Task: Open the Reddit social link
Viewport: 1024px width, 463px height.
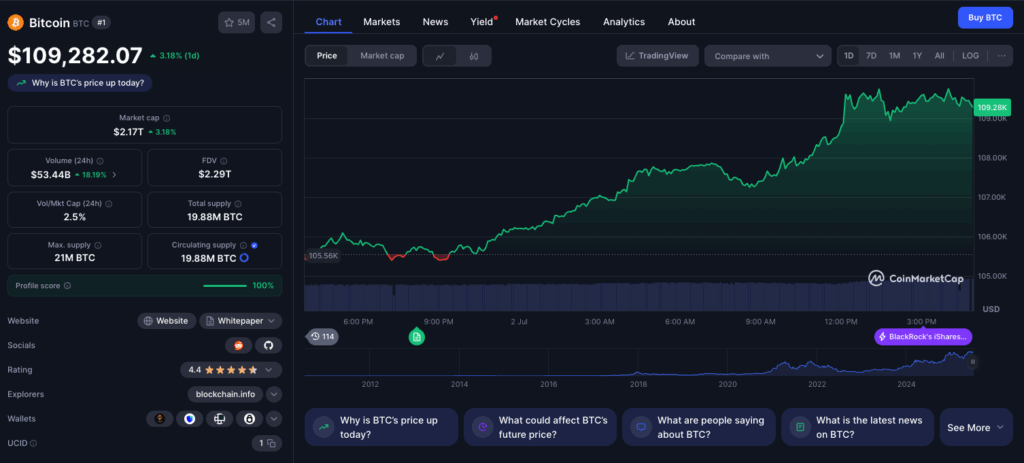Action: (x=238, y=345)
